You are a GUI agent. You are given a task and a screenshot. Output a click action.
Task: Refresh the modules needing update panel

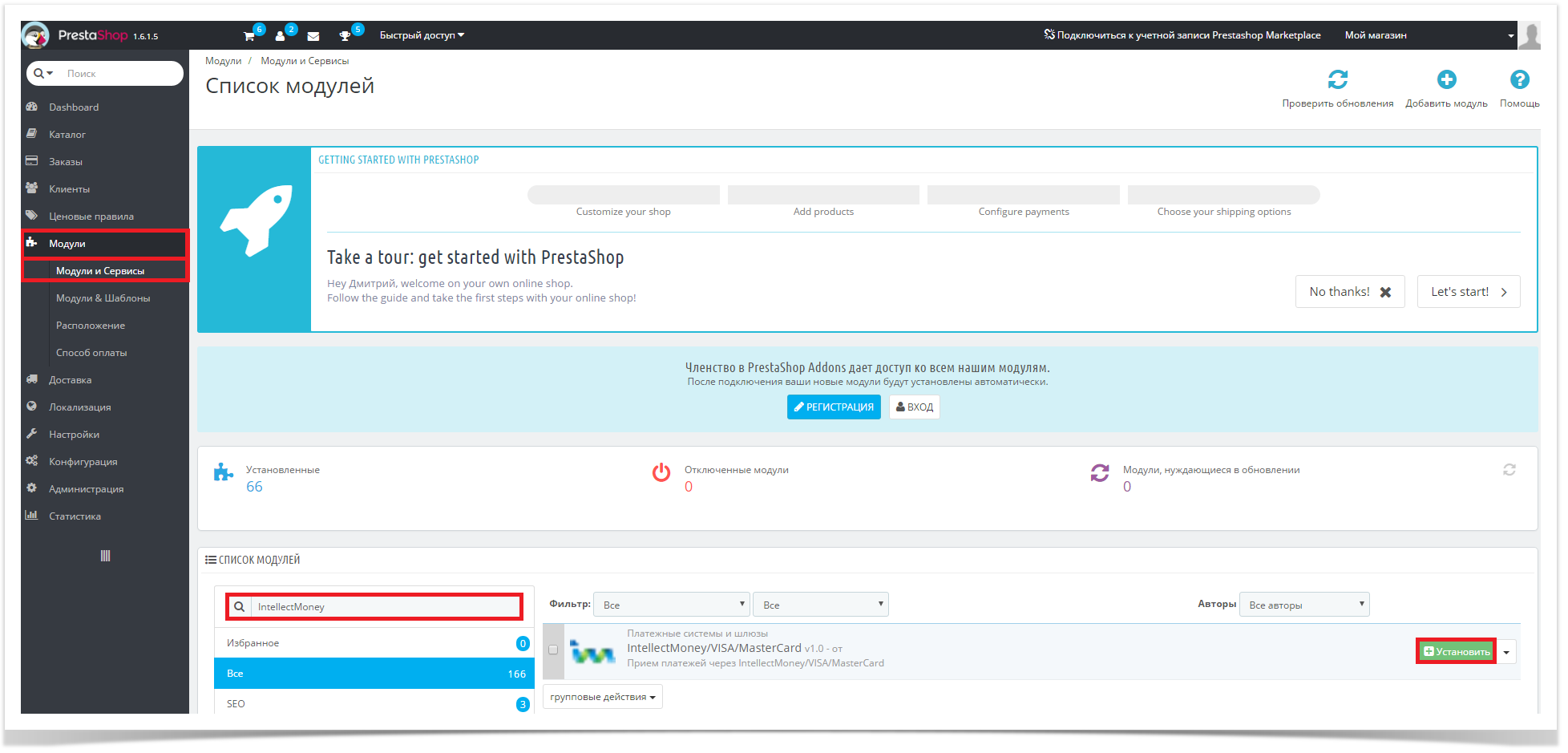(x=1509, y=470)
